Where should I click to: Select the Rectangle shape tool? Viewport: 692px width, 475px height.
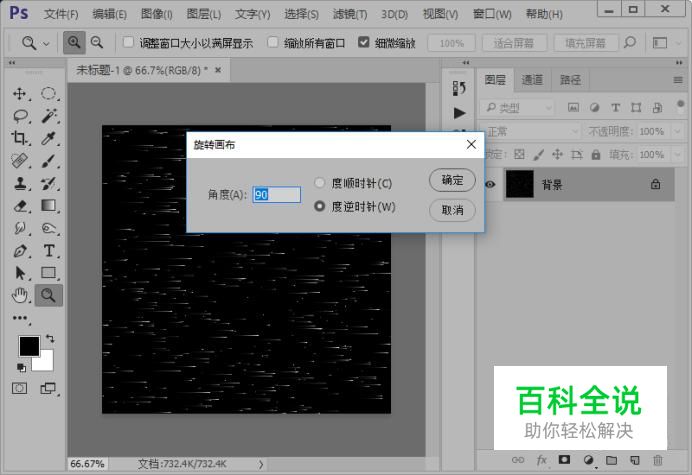click(49, 273)
